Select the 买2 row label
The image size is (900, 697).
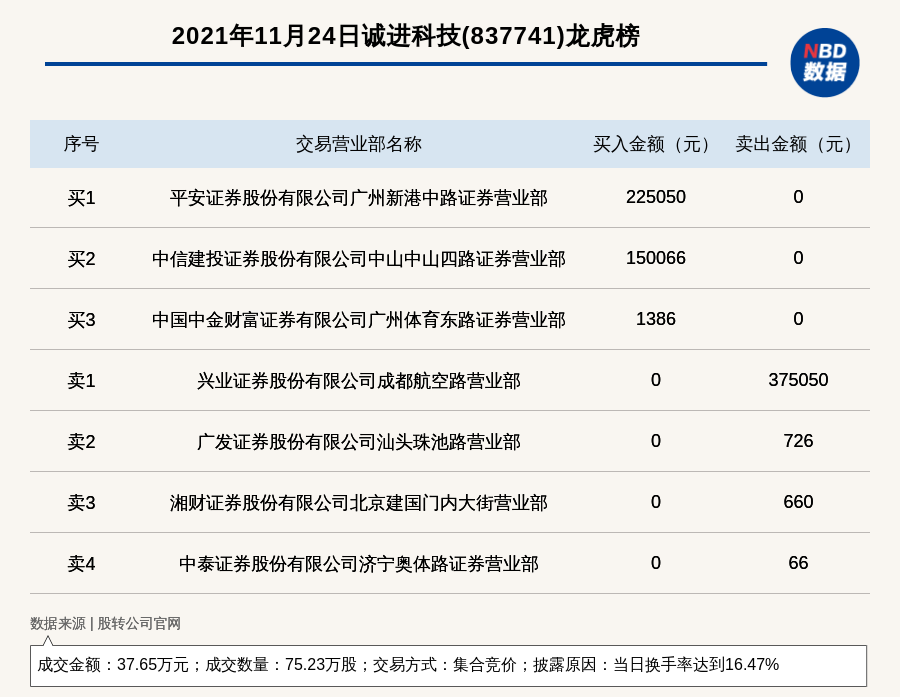coord(81,258)
